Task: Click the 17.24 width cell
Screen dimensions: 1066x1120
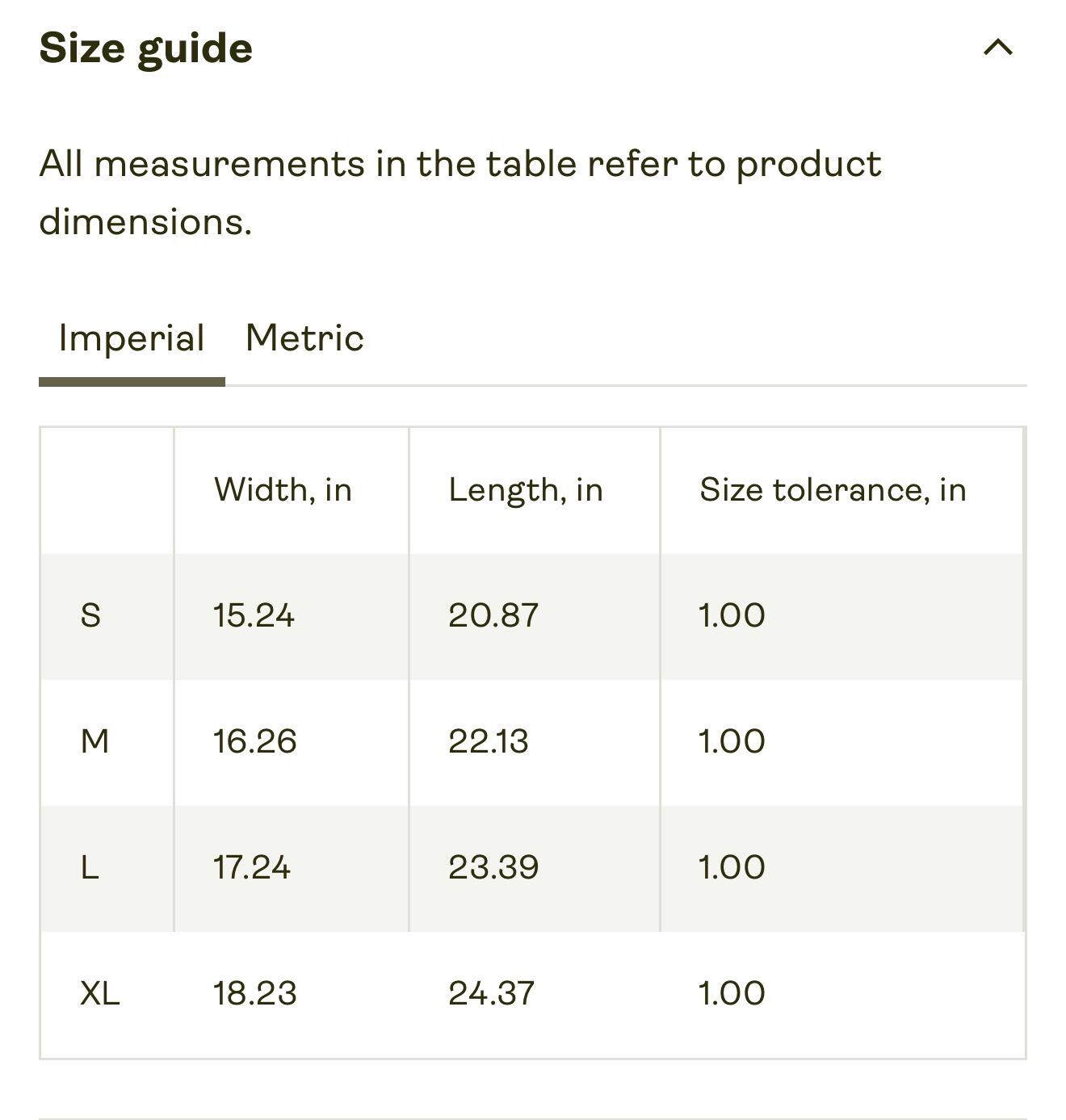Action: click(292, 868)
